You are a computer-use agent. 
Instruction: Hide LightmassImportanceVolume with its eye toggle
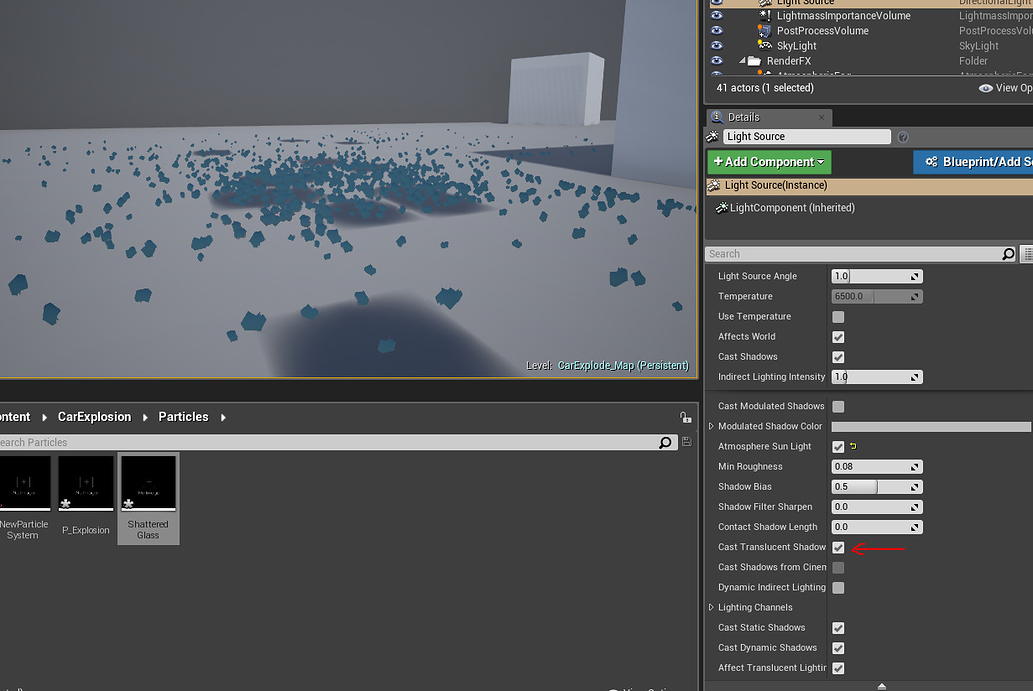(x=715, y=15)
